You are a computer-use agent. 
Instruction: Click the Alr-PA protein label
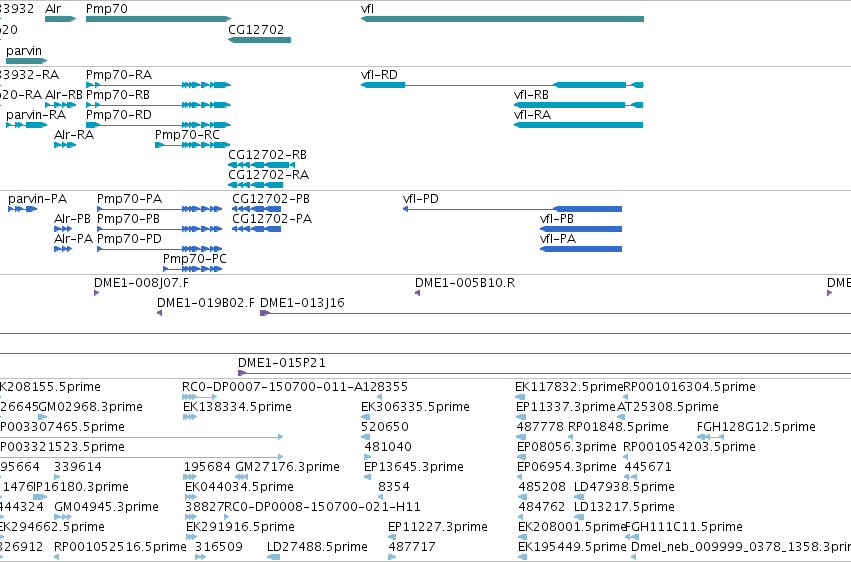pos(73,239)
